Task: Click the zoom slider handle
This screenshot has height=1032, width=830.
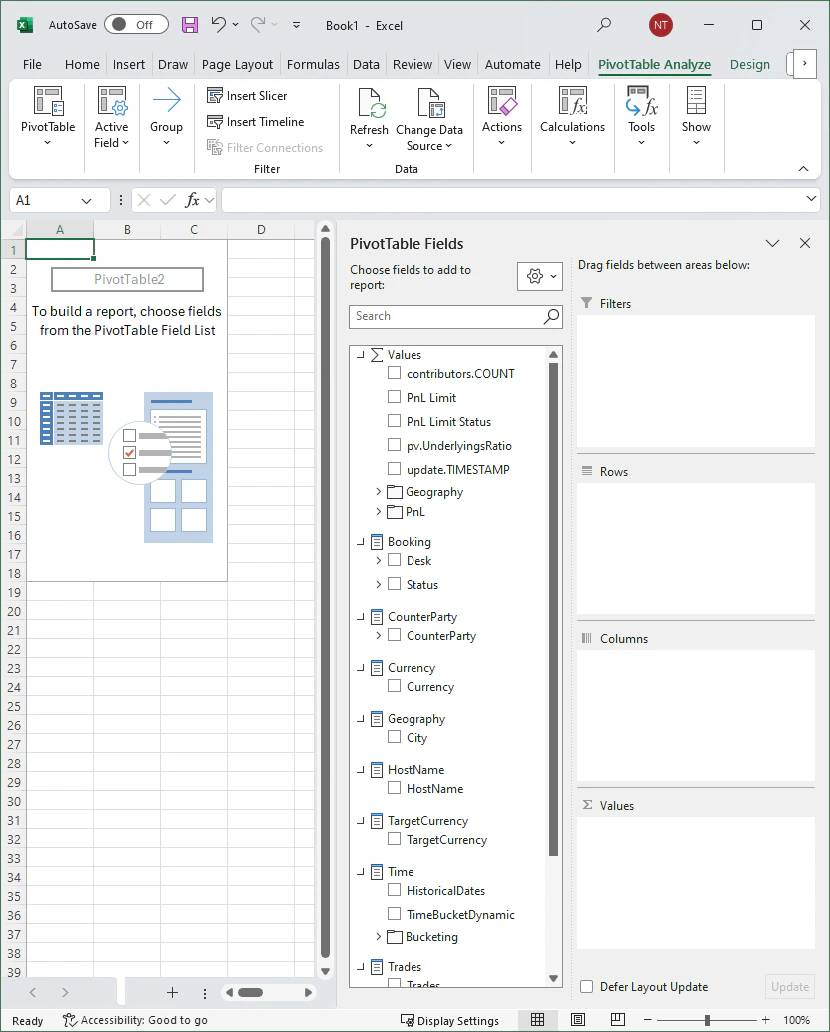Action: point(707,1020)
